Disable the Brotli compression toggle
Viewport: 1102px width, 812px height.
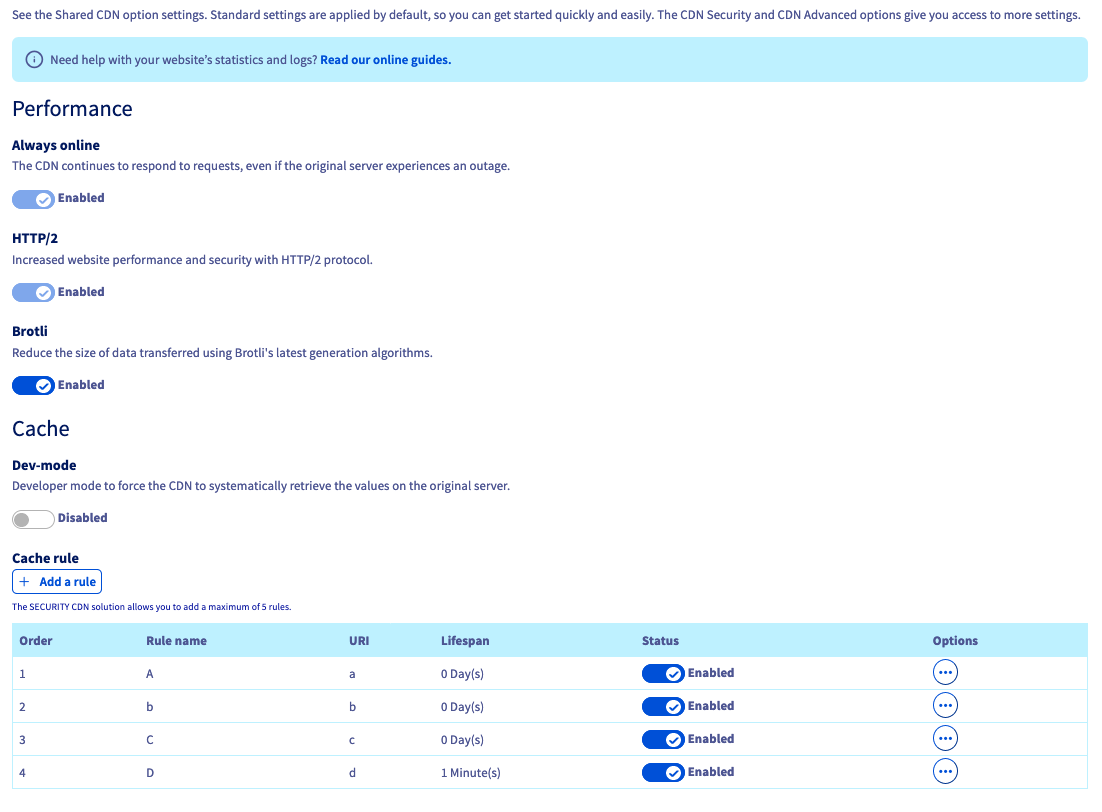click(33, 386)
